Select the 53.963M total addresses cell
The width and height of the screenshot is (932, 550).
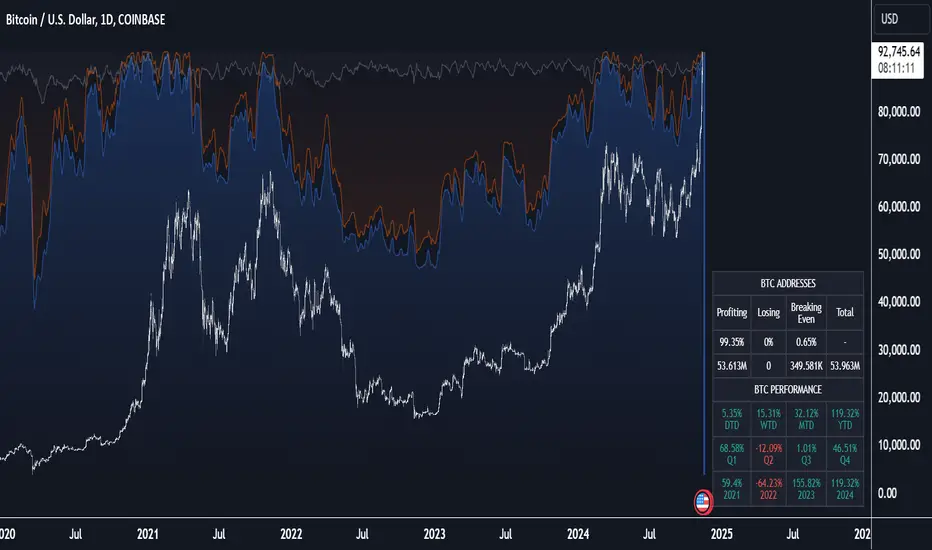845,366
